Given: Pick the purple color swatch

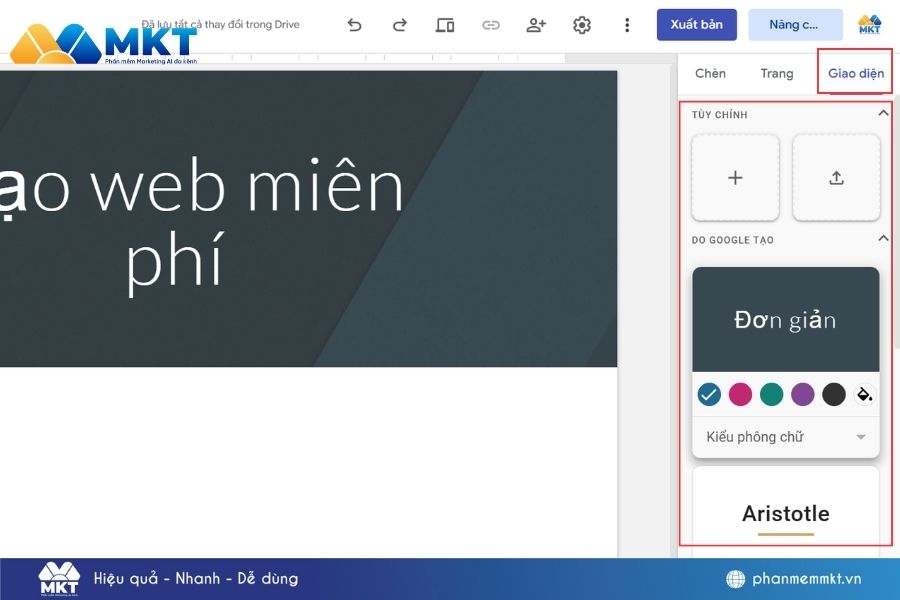Looking at the screenshot, I should coord(802,394).
